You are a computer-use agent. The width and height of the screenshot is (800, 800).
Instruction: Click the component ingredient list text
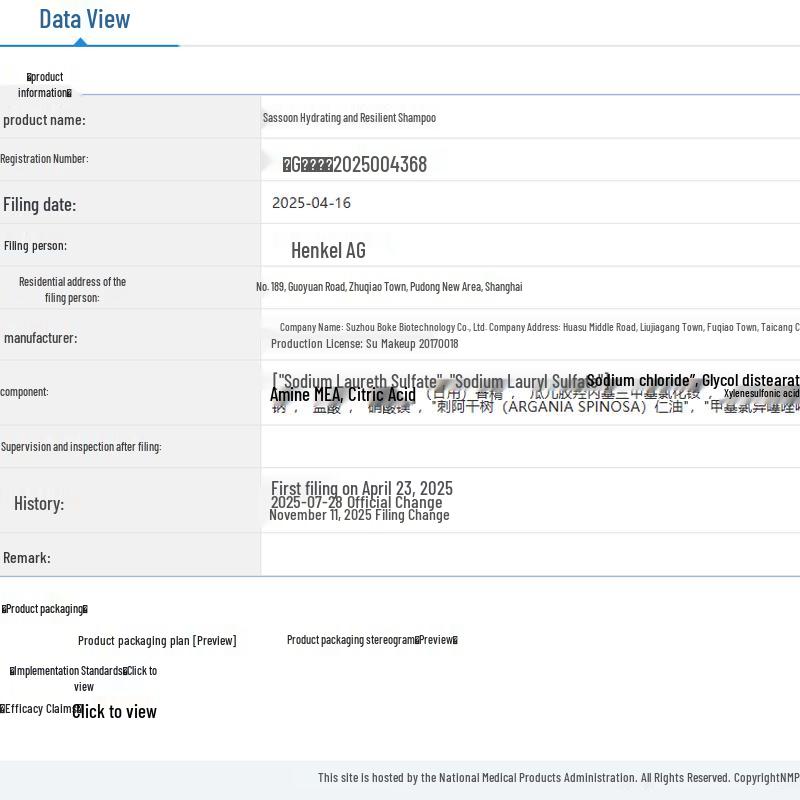535,393
